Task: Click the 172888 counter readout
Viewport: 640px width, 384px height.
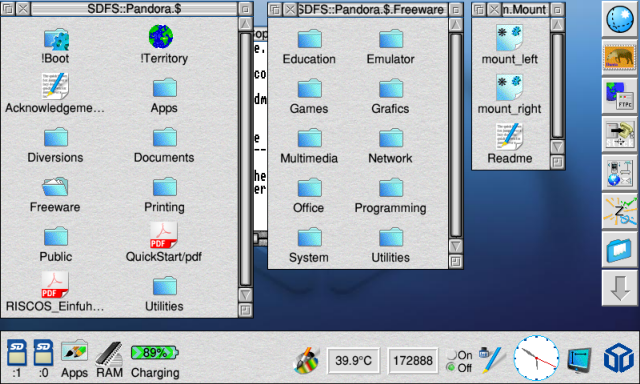Action: (413, 360)
